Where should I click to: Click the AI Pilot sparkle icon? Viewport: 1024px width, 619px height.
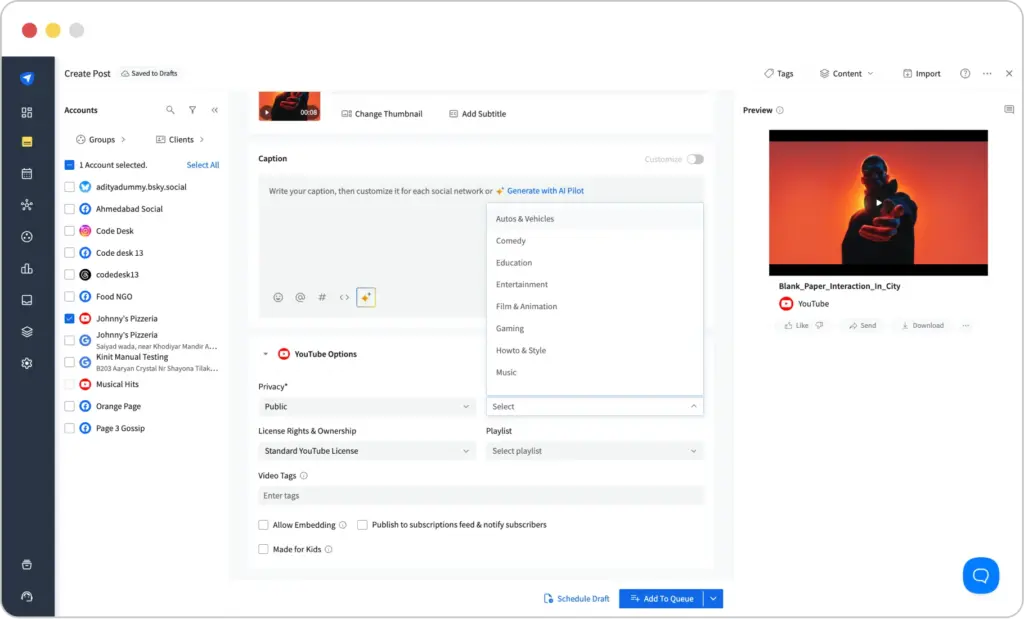click(x=366, y=297)
